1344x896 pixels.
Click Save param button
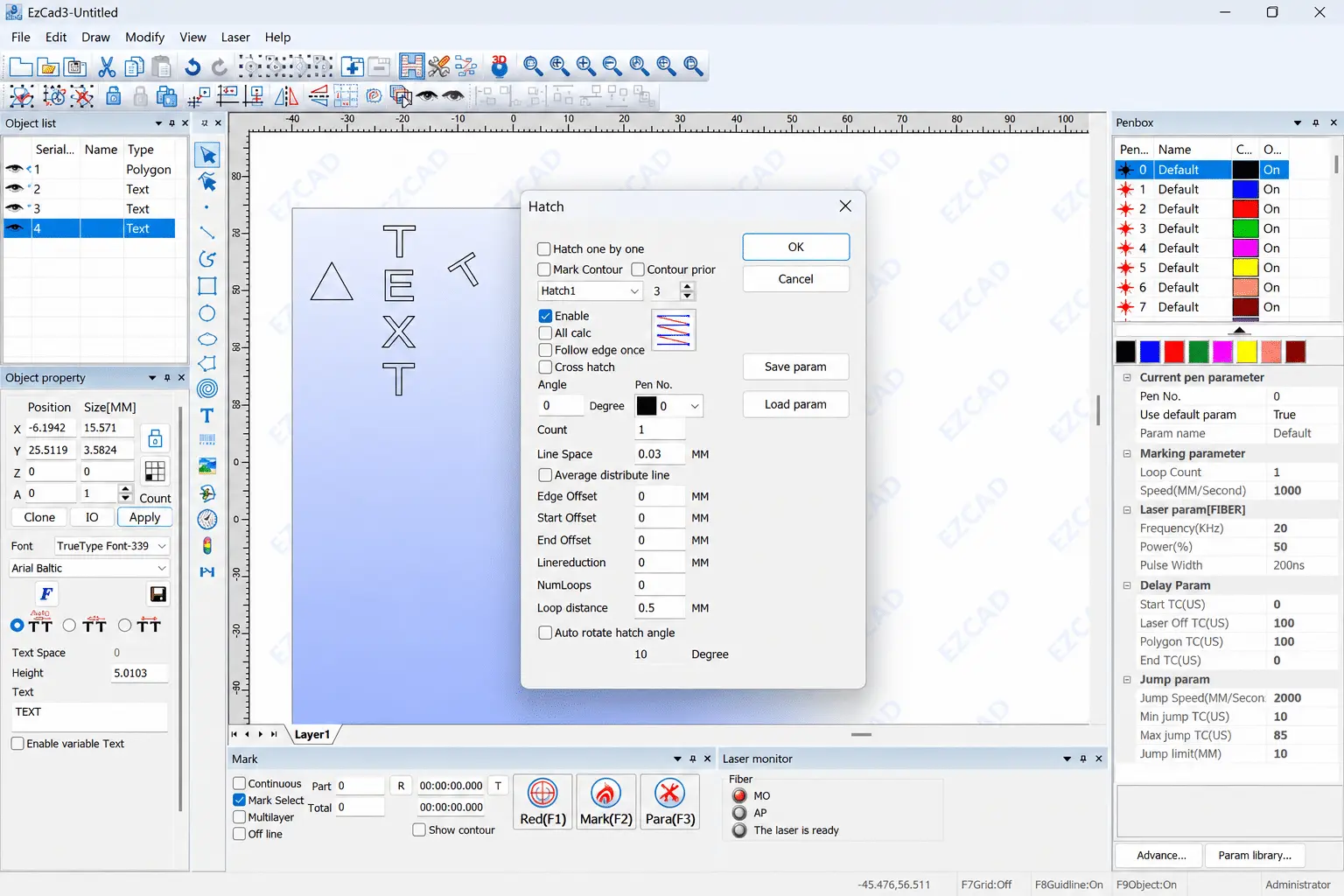[795, 367]
